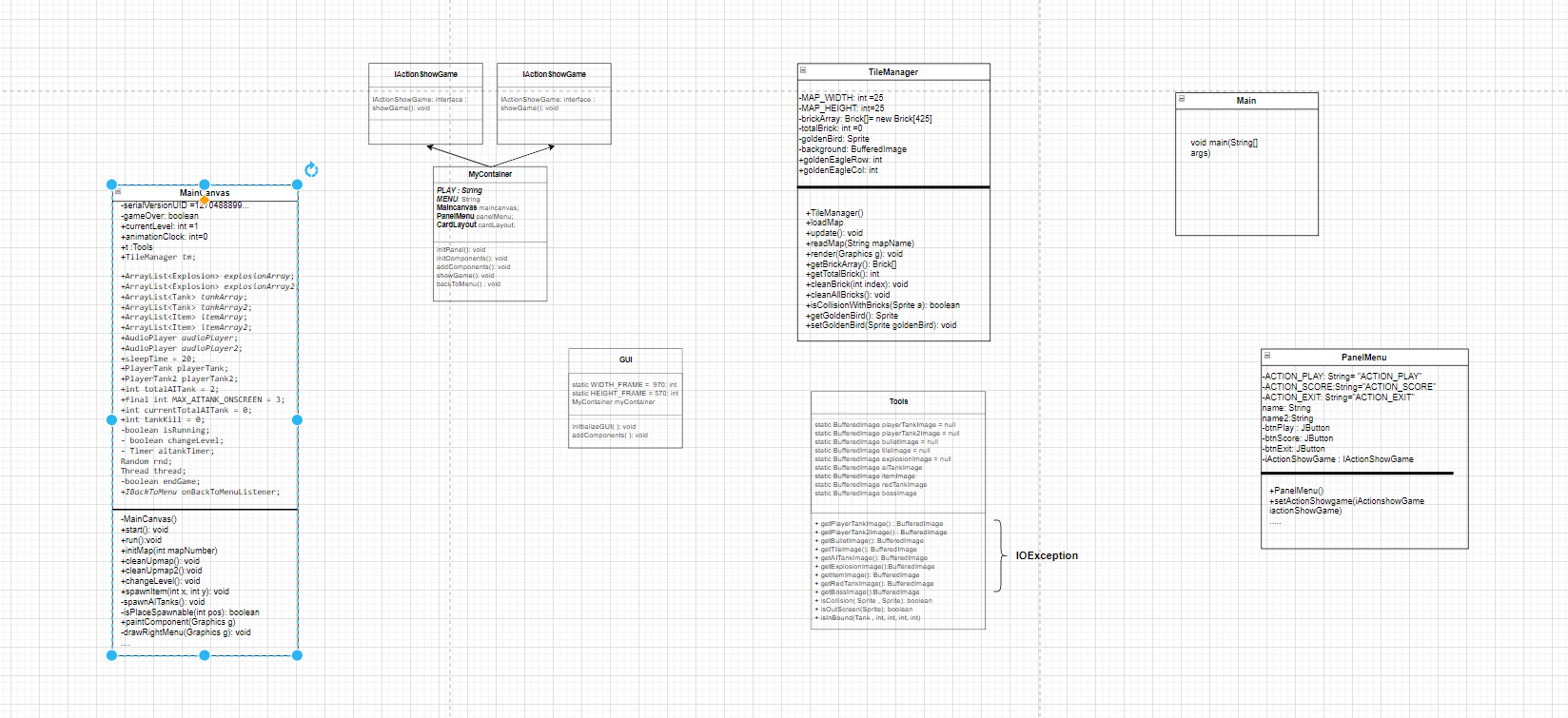Select the GUI class header

pos(625,359)
